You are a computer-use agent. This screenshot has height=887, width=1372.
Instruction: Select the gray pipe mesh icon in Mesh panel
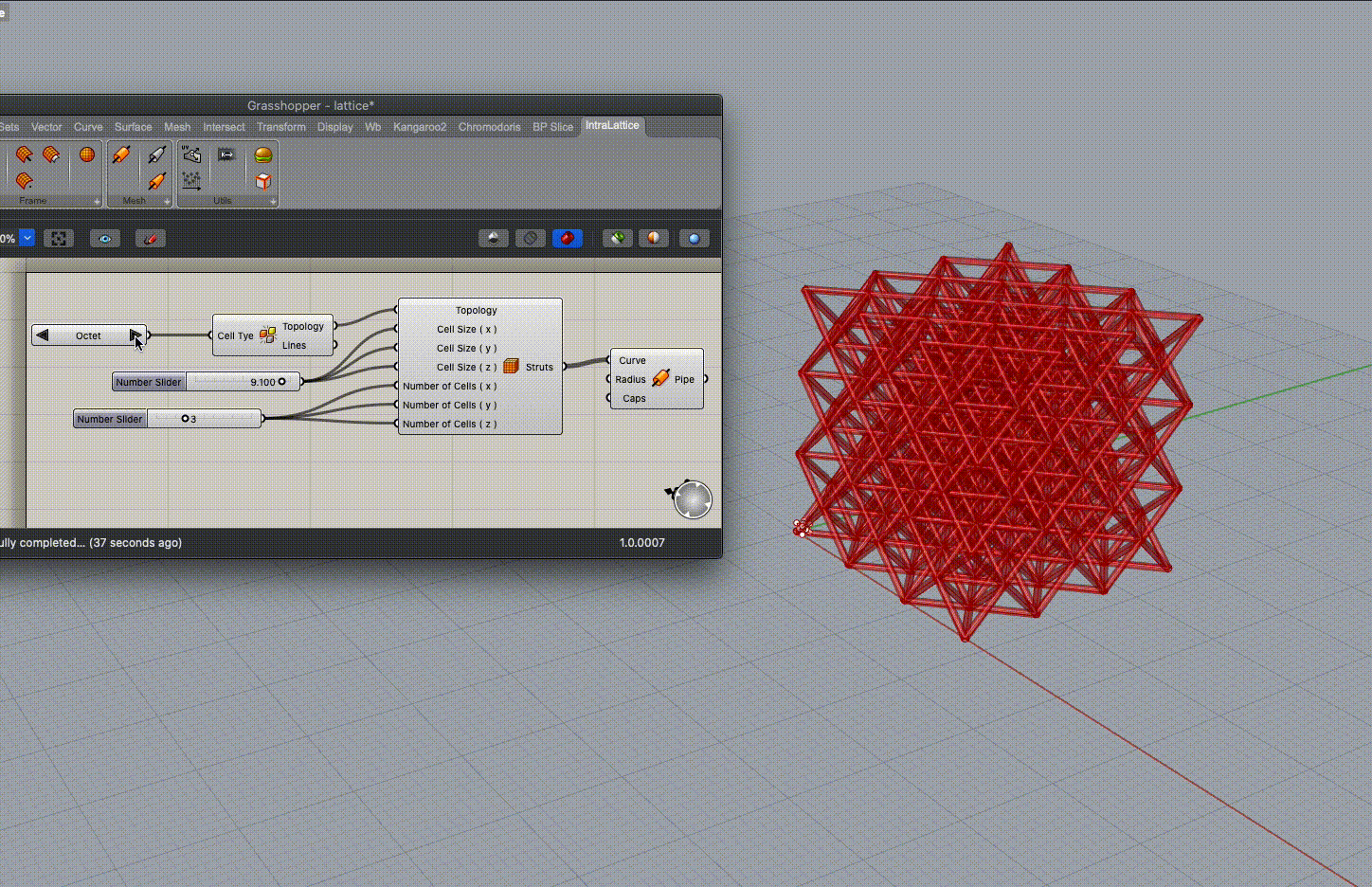[x=156, y=154]
